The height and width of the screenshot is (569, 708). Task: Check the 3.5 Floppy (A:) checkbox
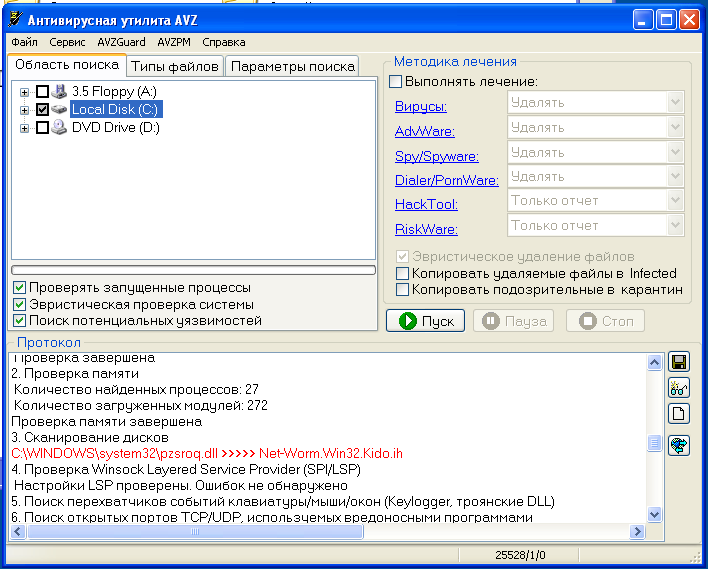click(x=42, y=92)
